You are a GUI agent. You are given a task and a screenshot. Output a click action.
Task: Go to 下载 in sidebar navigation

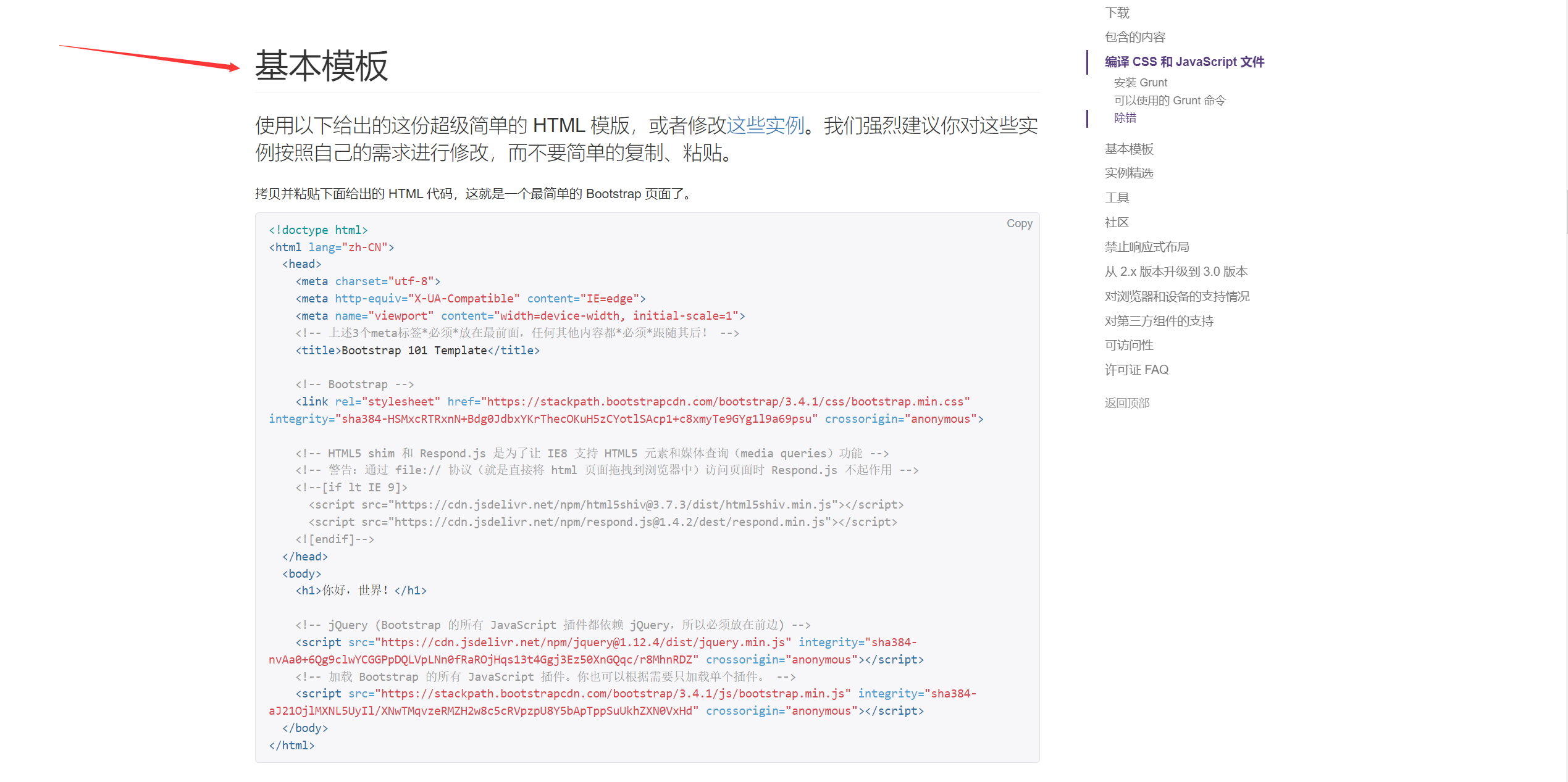pos(1117,12)
